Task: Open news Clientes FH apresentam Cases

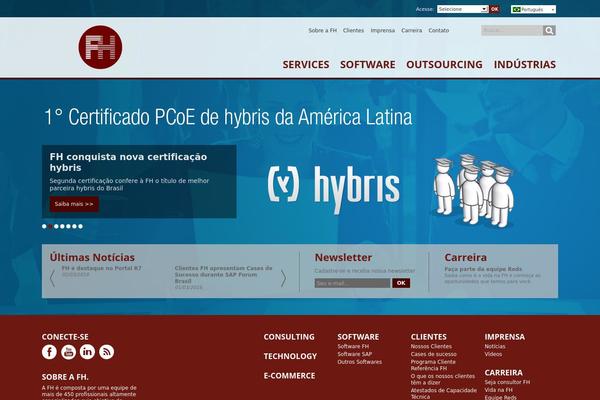Action: [223, 274]
